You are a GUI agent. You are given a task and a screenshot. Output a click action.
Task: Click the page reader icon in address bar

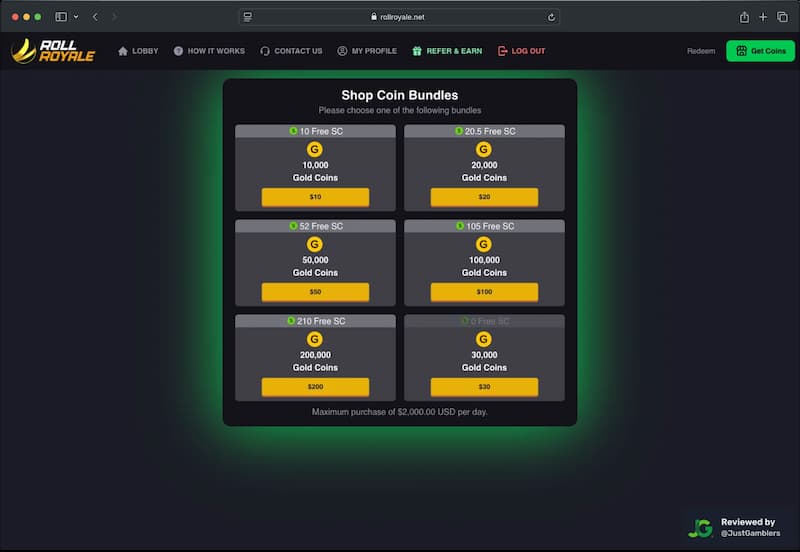coord(247,17)
